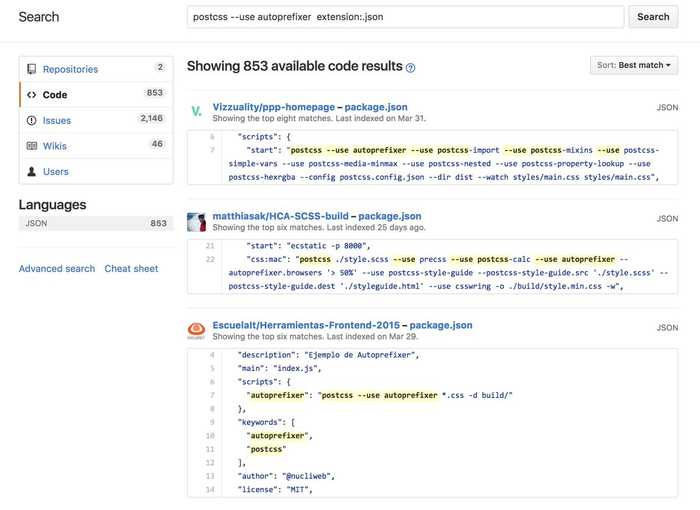Screen dimensions: 700x510
Task: Open matthiasak/HCA-SCSS-build repository link
Action: point(280,216)
